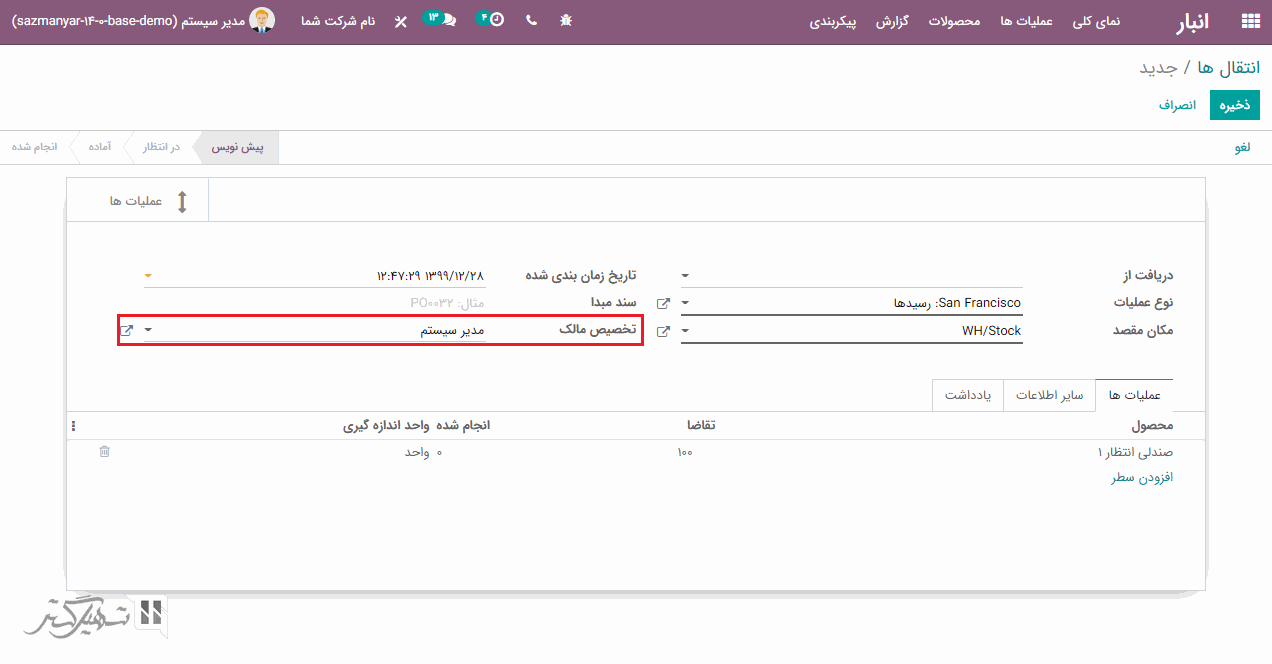Switch to the سایر اطلاعات tab
The height and width of the screenshot is (664, 1272).
click(1049, 395)
